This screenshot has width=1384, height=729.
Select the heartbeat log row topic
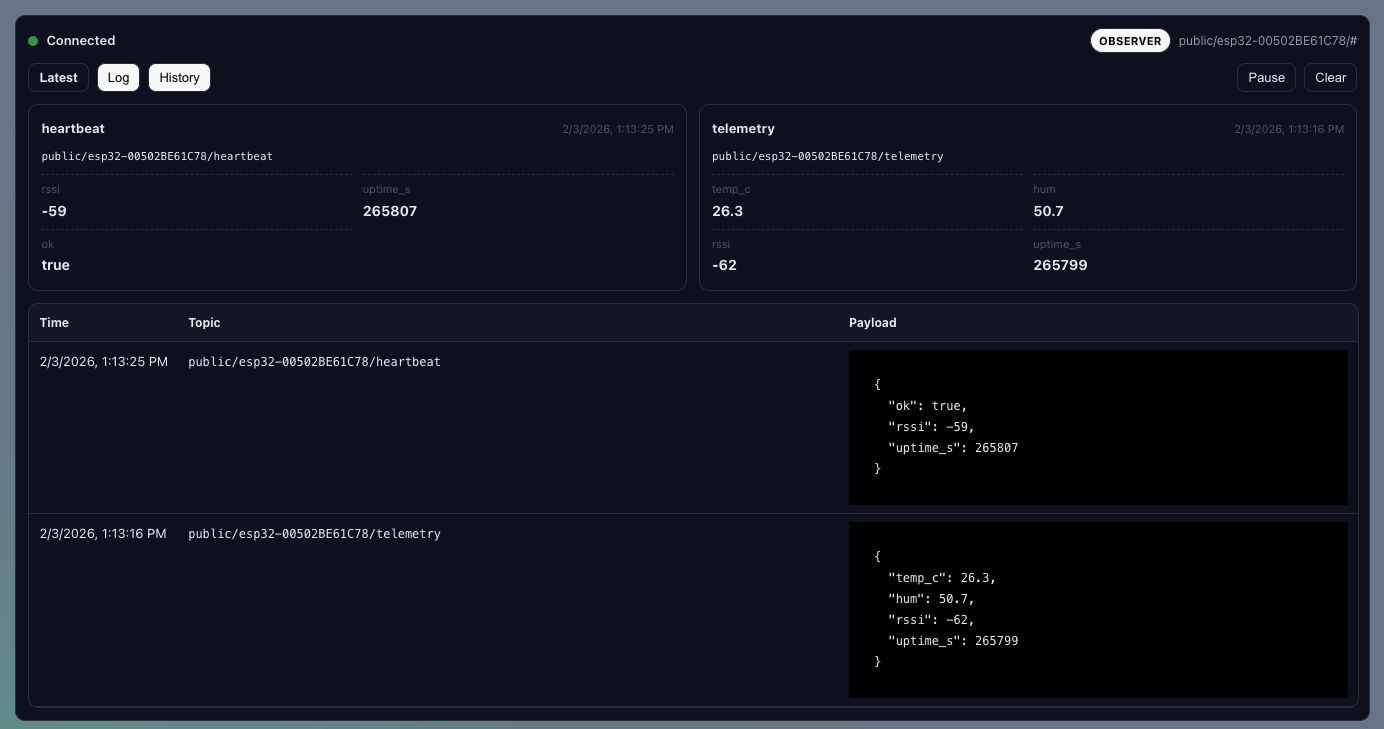pos(314,362)
